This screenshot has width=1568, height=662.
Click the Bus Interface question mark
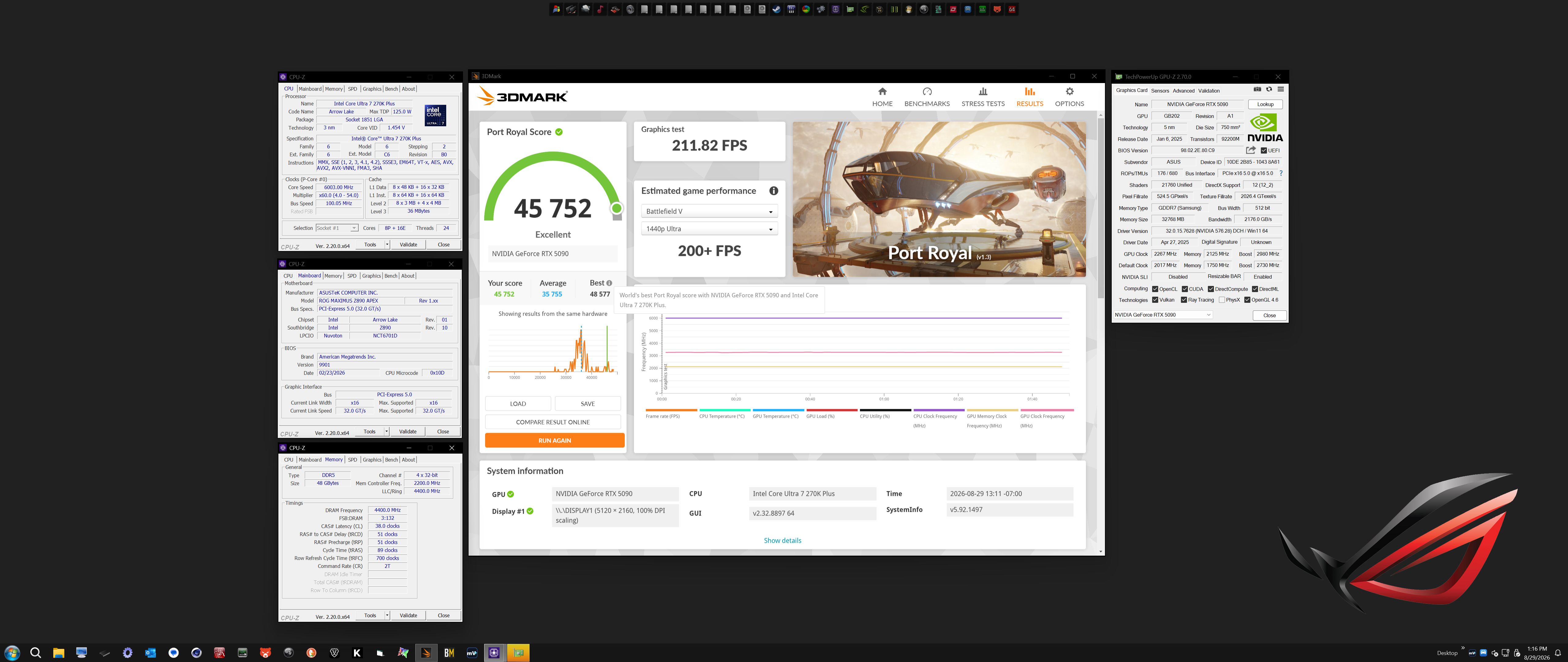click(1281, 173)
